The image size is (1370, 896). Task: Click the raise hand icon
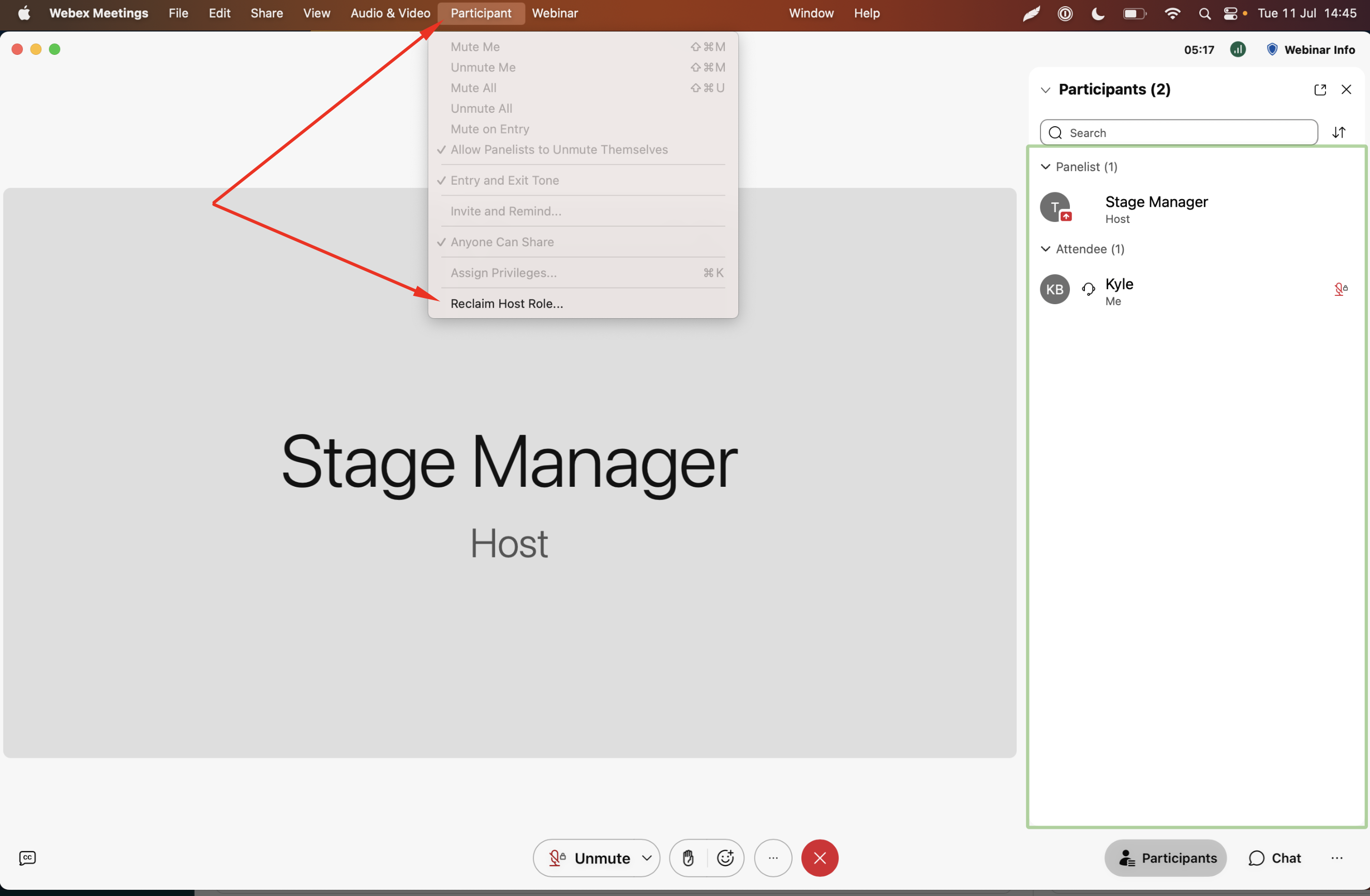coord(688,858)
